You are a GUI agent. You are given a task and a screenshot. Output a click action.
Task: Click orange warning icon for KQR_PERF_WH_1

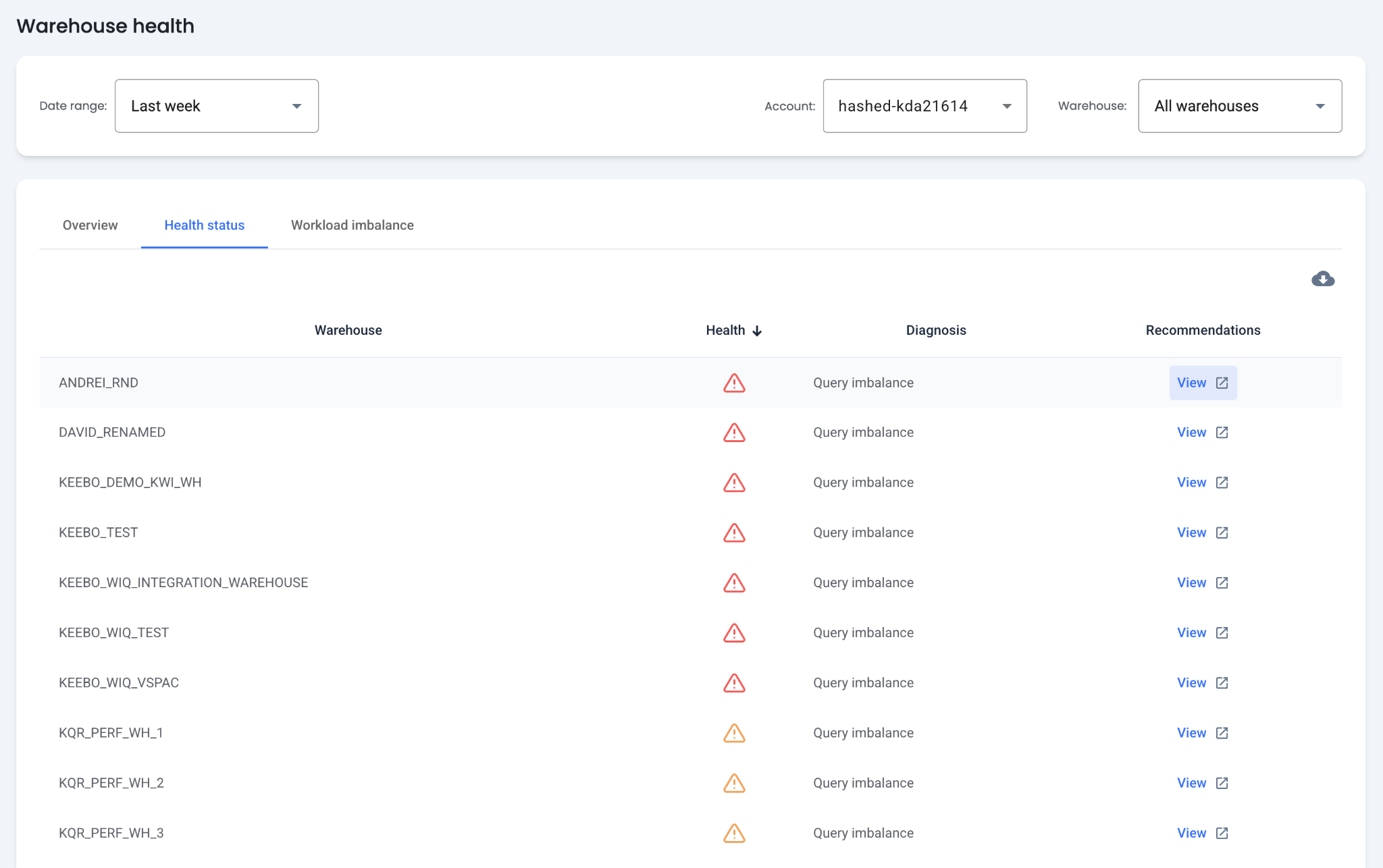734,733
